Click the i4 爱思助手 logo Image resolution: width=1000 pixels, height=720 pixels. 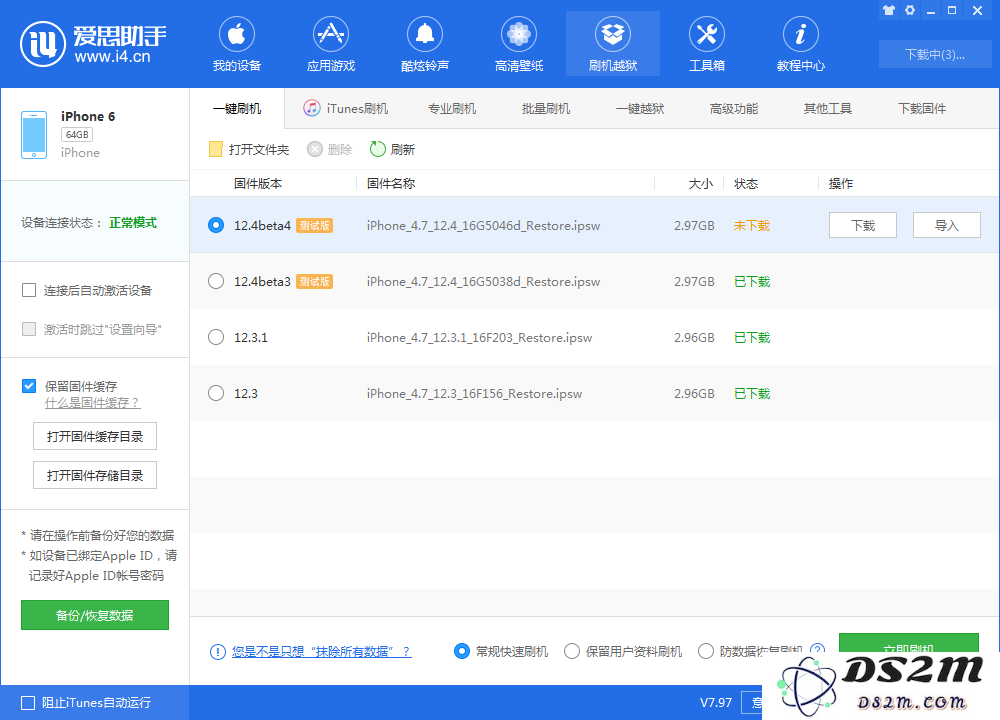click(93, 44)
